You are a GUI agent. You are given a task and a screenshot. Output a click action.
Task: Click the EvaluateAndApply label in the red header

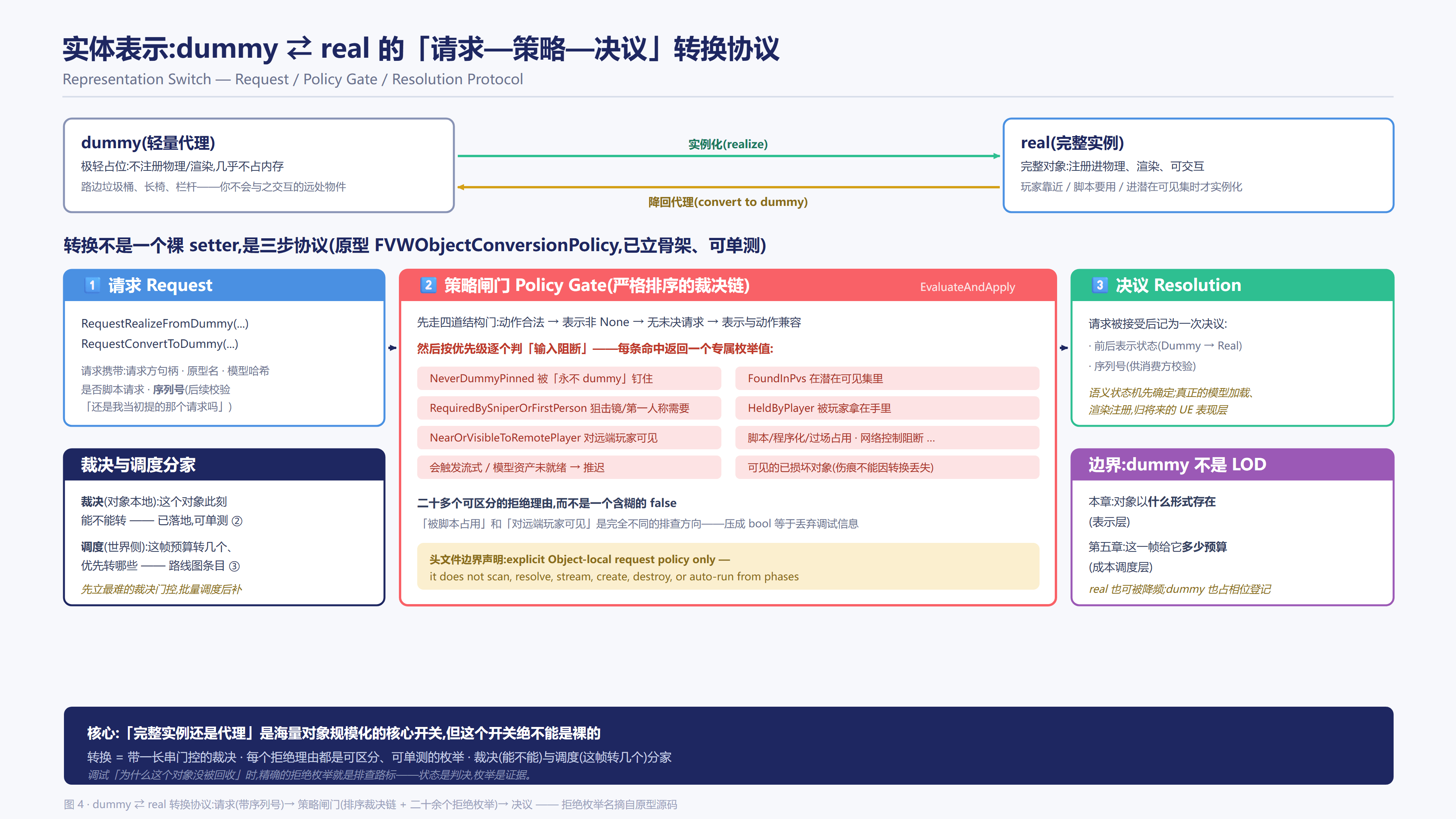(x=967, y=287)
